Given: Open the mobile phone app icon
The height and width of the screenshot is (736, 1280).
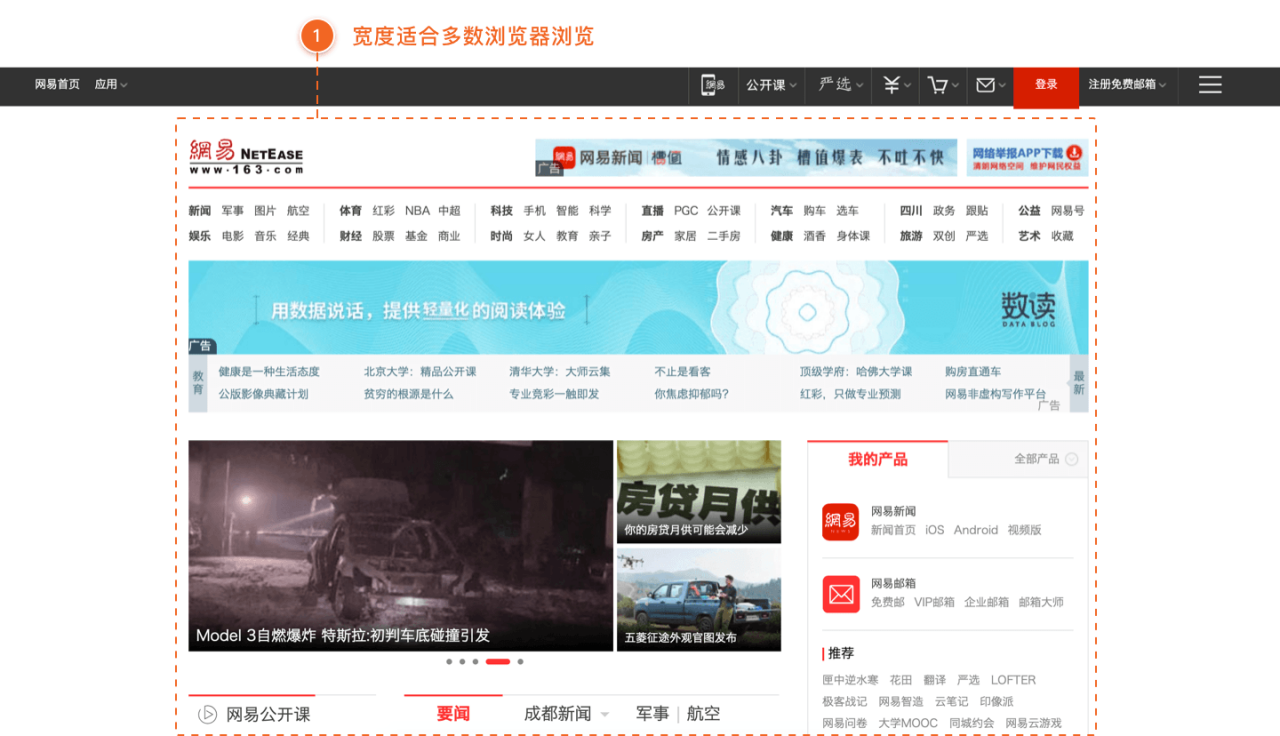Looking at the screenshot, I should (x=712, y=86).
